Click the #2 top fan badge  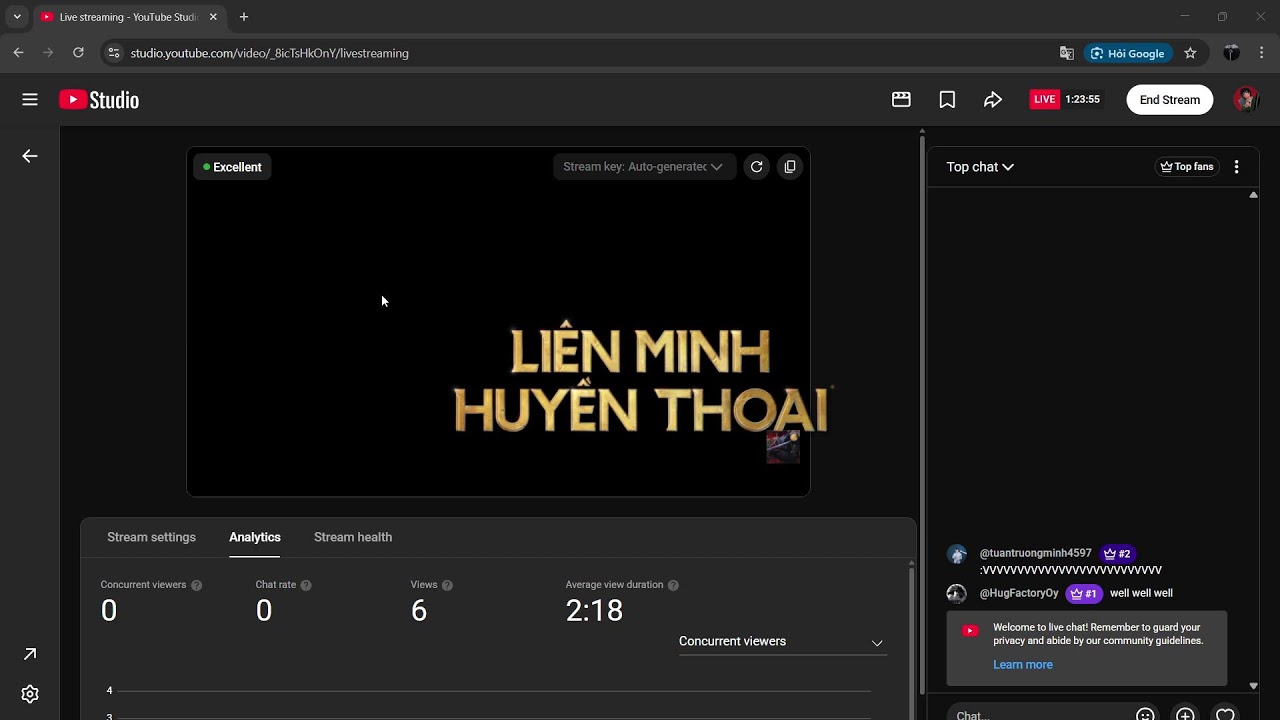click(1117, 553)
